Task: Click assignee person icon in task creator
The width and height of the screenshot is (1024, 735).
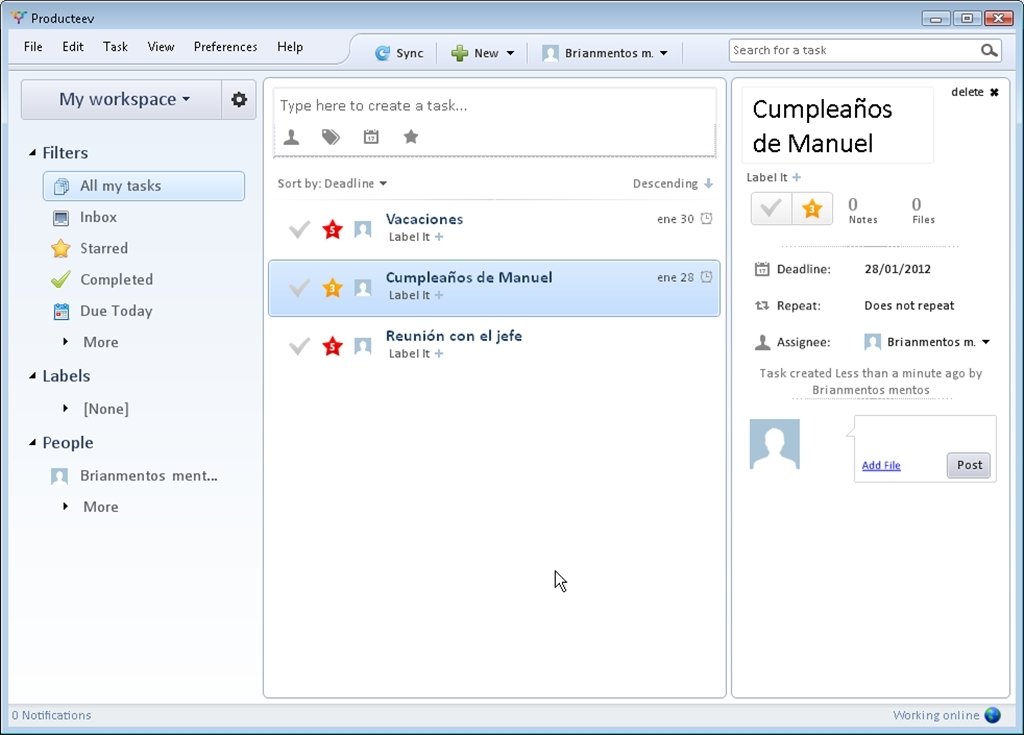Action: pyautogui.click(x=291, y=137)
